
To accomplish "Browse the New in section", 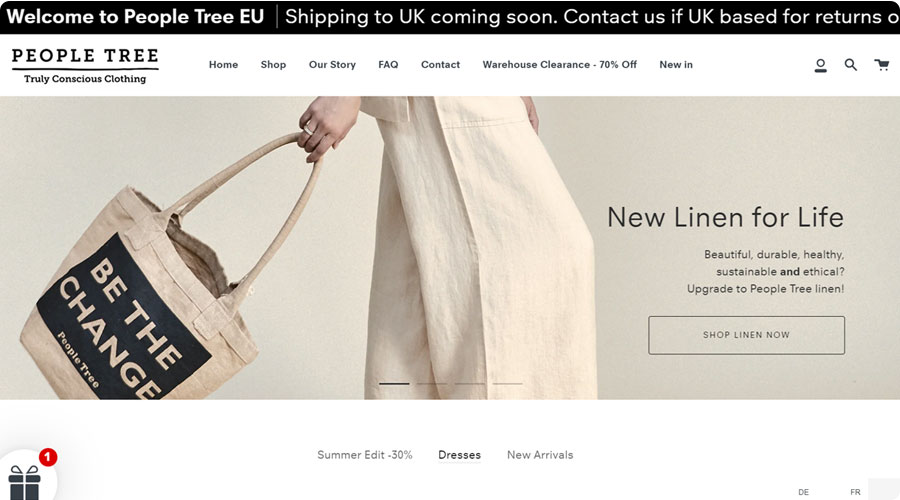I will click(x=676, y=65).
